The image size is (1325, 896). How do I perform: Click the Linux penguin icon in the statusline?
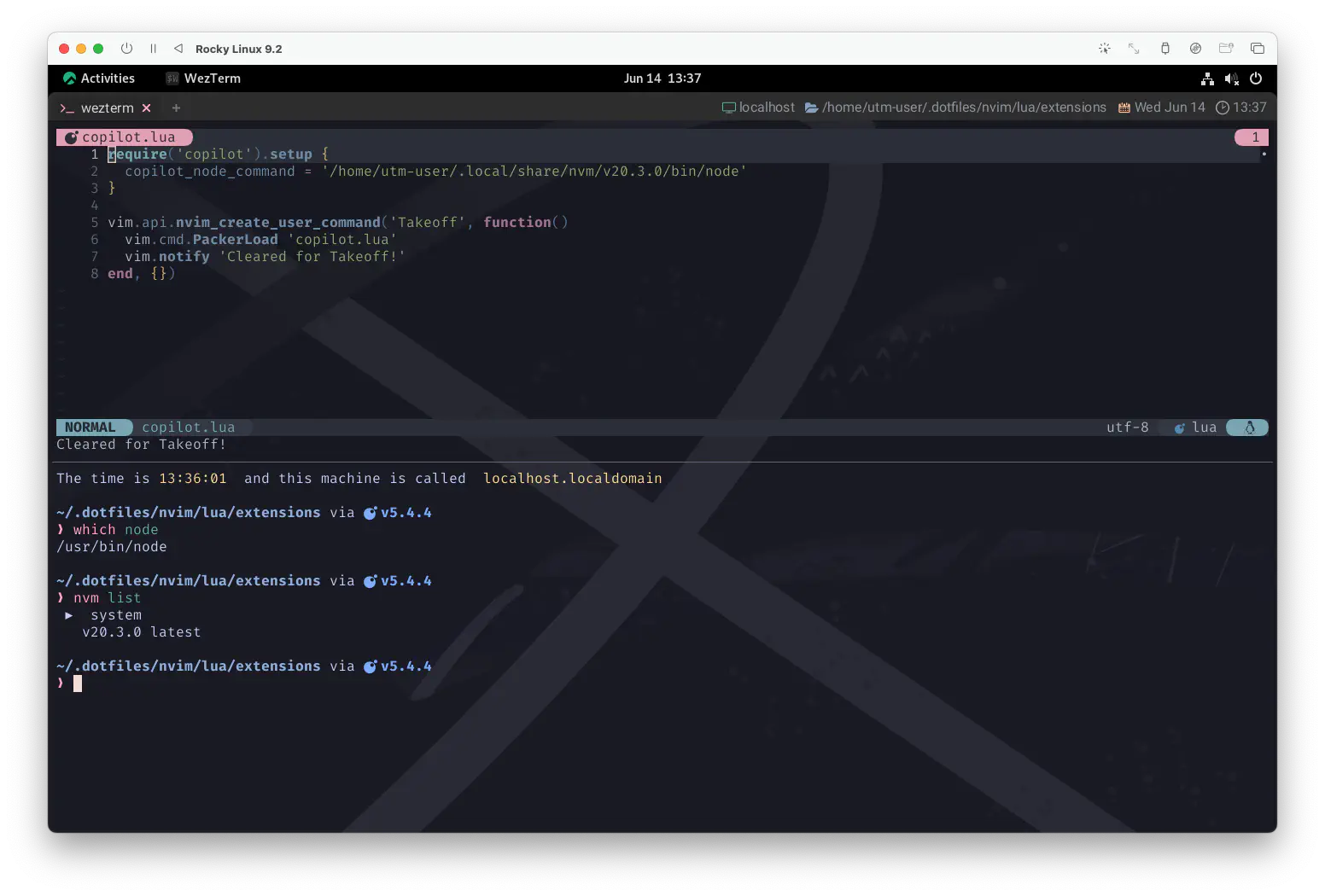pos(1249,428)
